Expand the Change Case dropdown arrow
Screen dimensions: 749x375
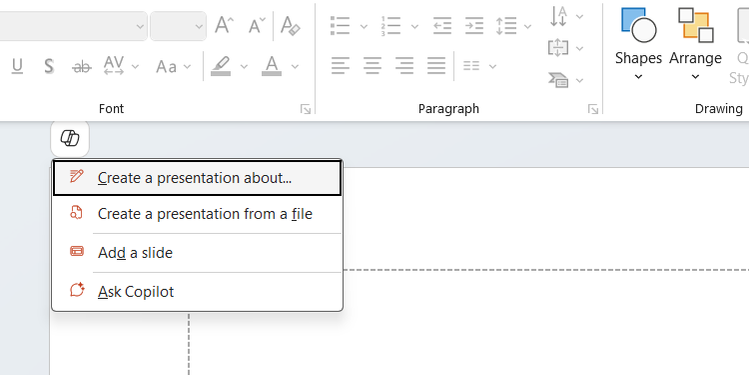[187, 66]
